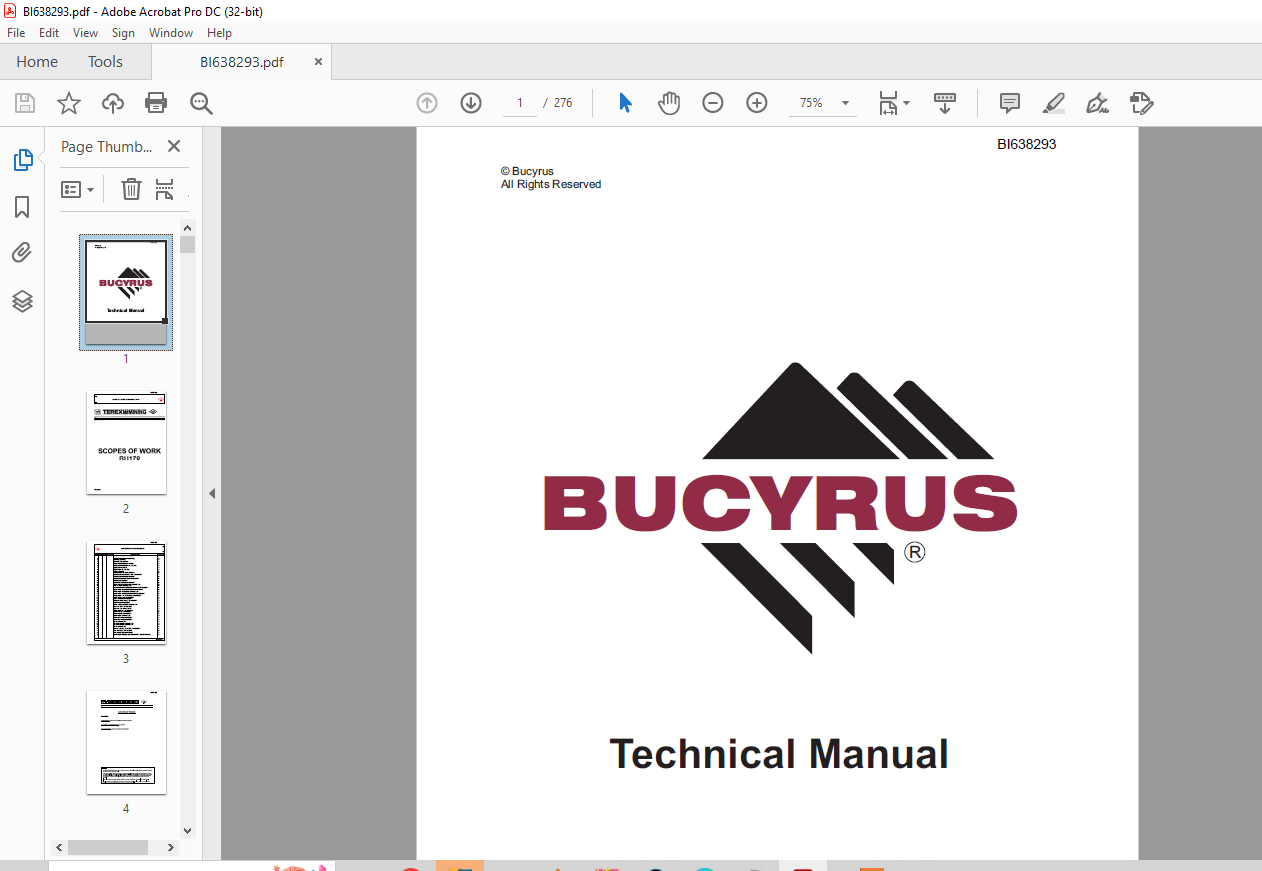Viewport: 1262px width, 871px height.
Task: Open the Bookmarks panel
Action: (x=22, y=207)
